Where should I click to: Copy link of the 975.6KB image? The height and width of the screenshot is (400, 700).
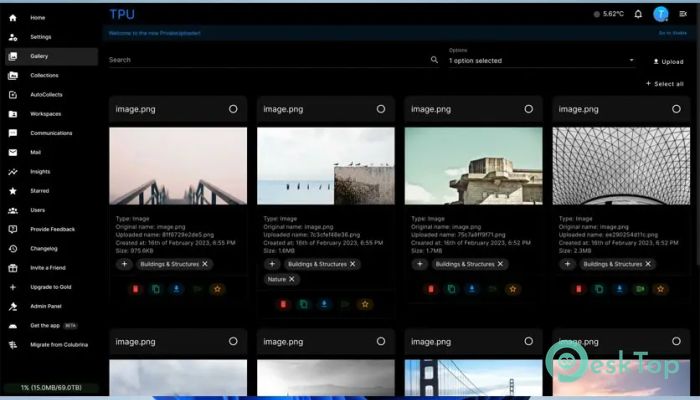[156, 289]
